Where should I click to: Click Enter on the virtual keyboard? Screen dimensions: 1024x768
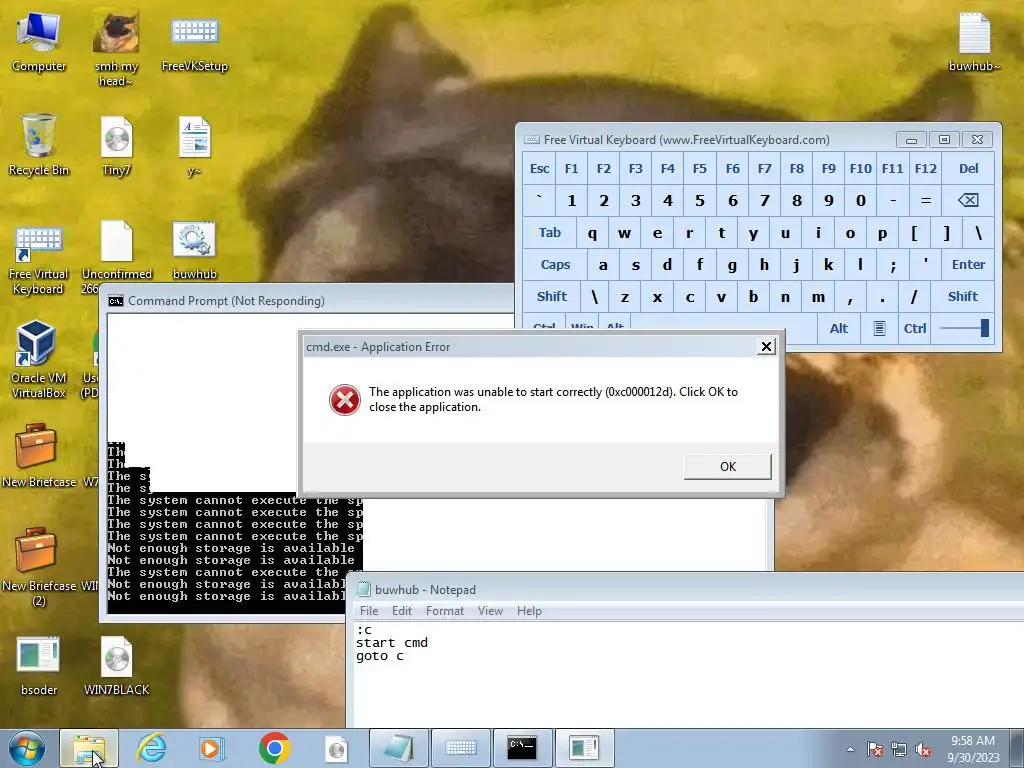point(968,264)
